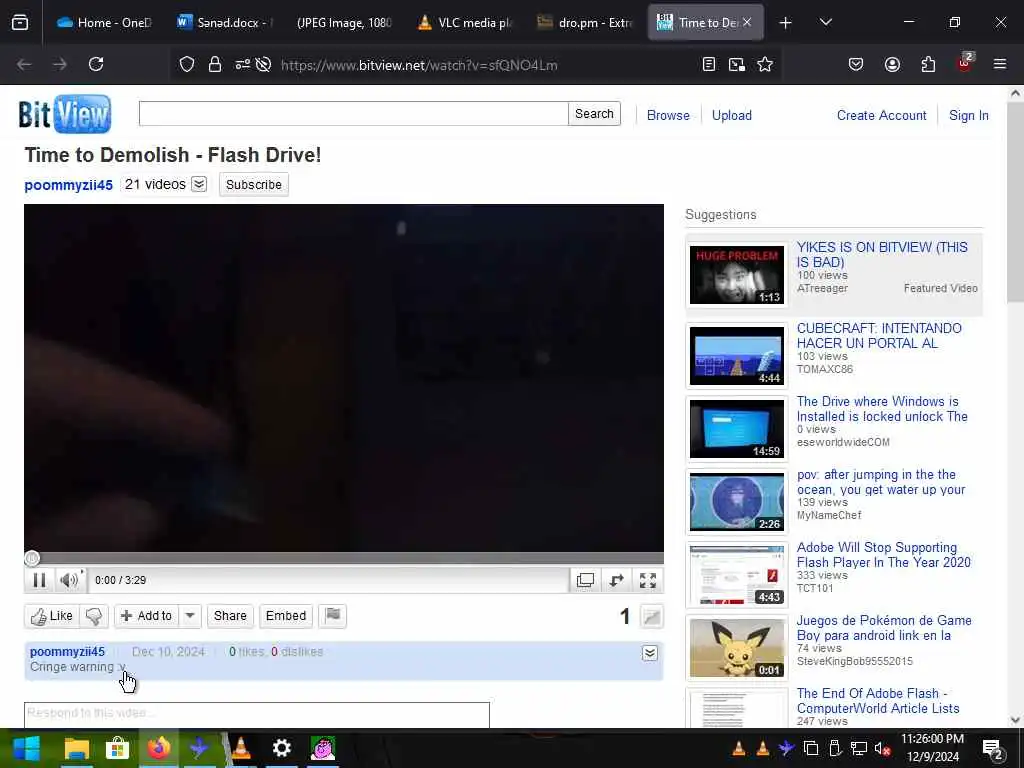Bookmark page with the star icon
Viewport: 1024px width, 768px height.
tap(765, 65)
